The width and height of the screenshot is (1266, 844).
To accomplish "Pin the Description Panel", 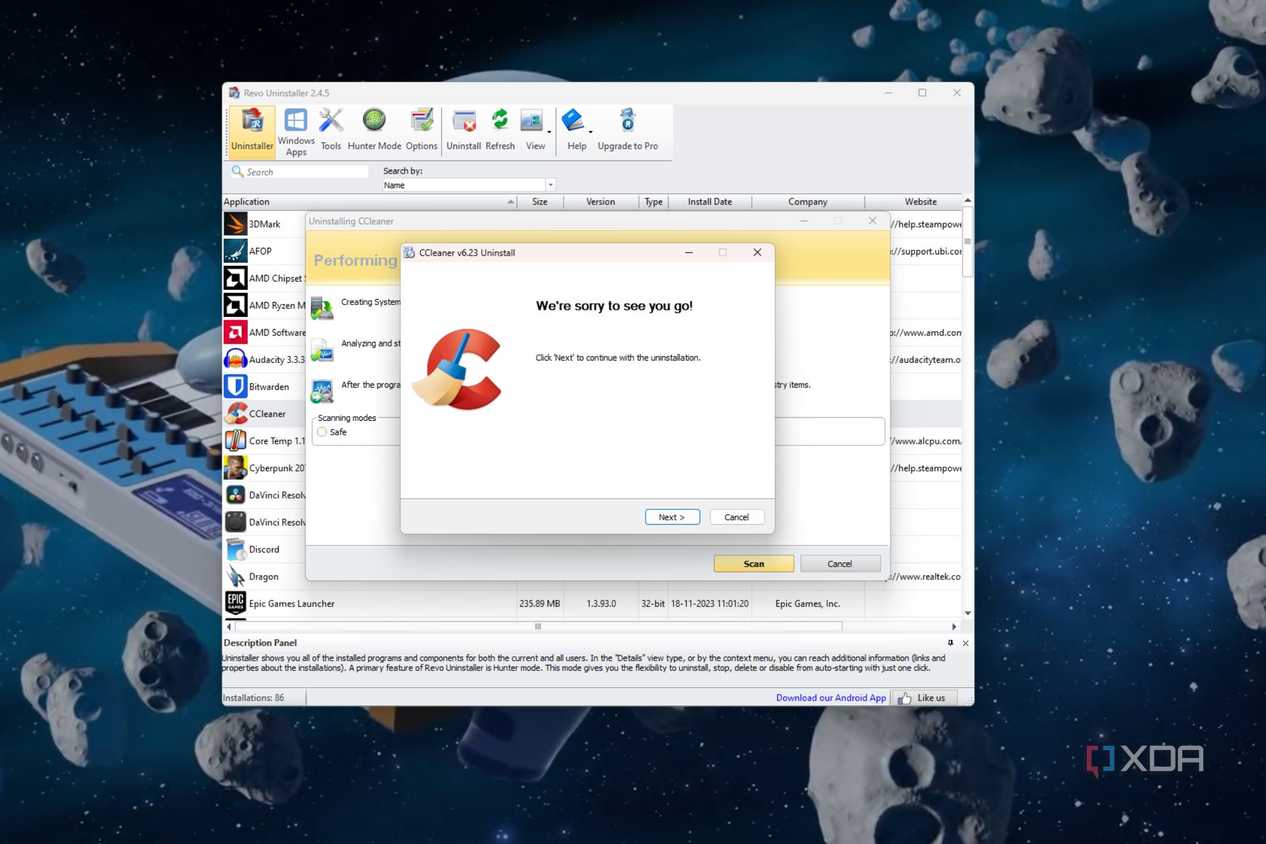I will tap(951, 643).
